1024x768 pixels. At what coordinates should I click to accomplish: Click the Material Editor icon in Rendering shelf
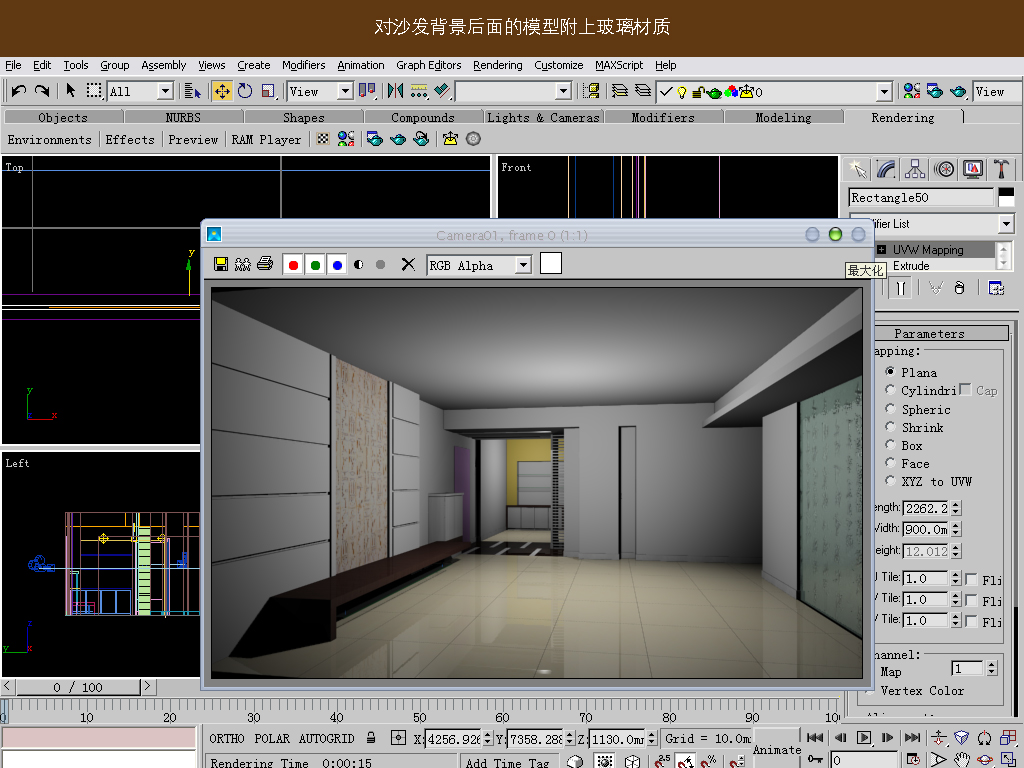point(346,138)
